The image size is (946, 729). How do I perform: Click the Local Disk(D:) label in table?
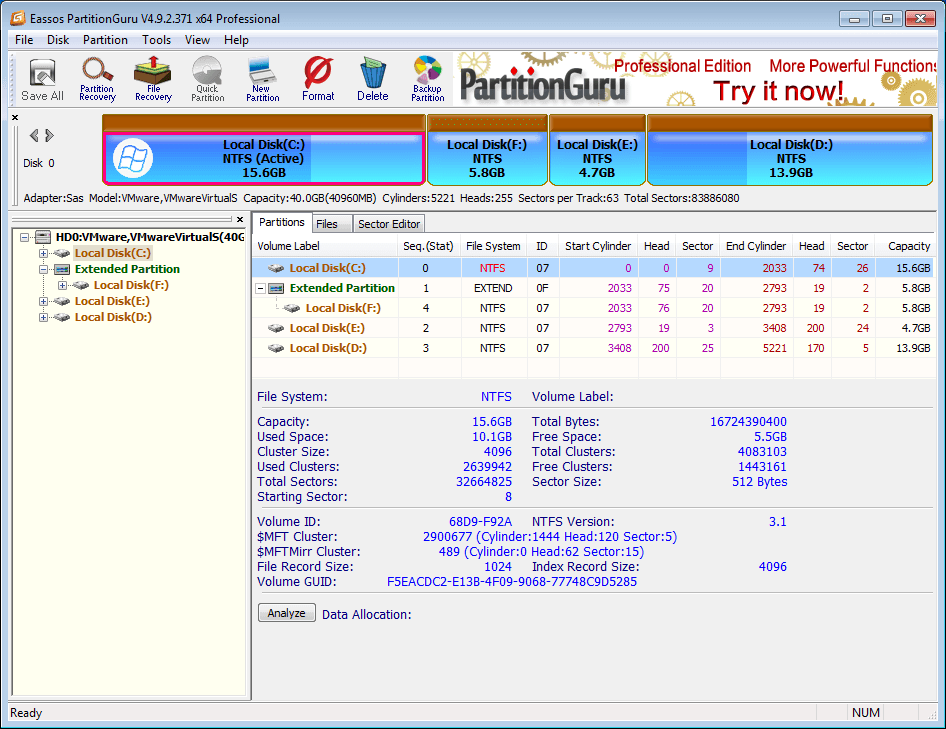[x=328, y=348]
